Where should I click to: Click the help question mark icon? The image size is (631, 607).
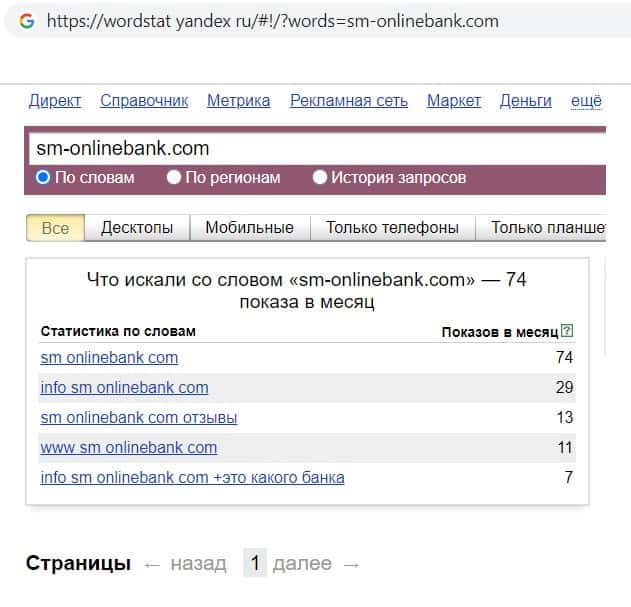click(x=568, y=332)
